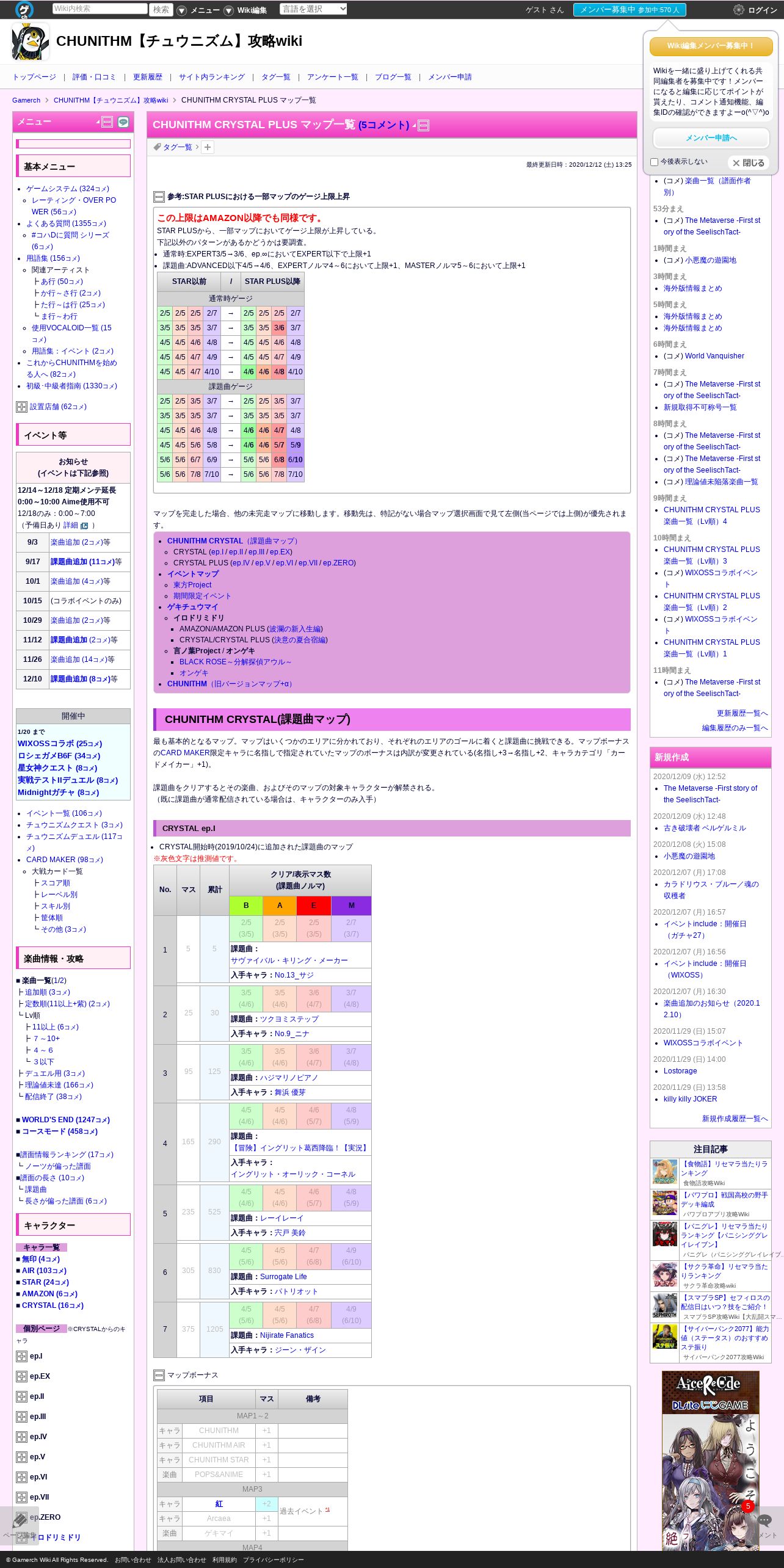The image size is (784, 1568).
Task: Click the orange A difficulty header cell
Action: pyautogui.click(x=280, y=906)
